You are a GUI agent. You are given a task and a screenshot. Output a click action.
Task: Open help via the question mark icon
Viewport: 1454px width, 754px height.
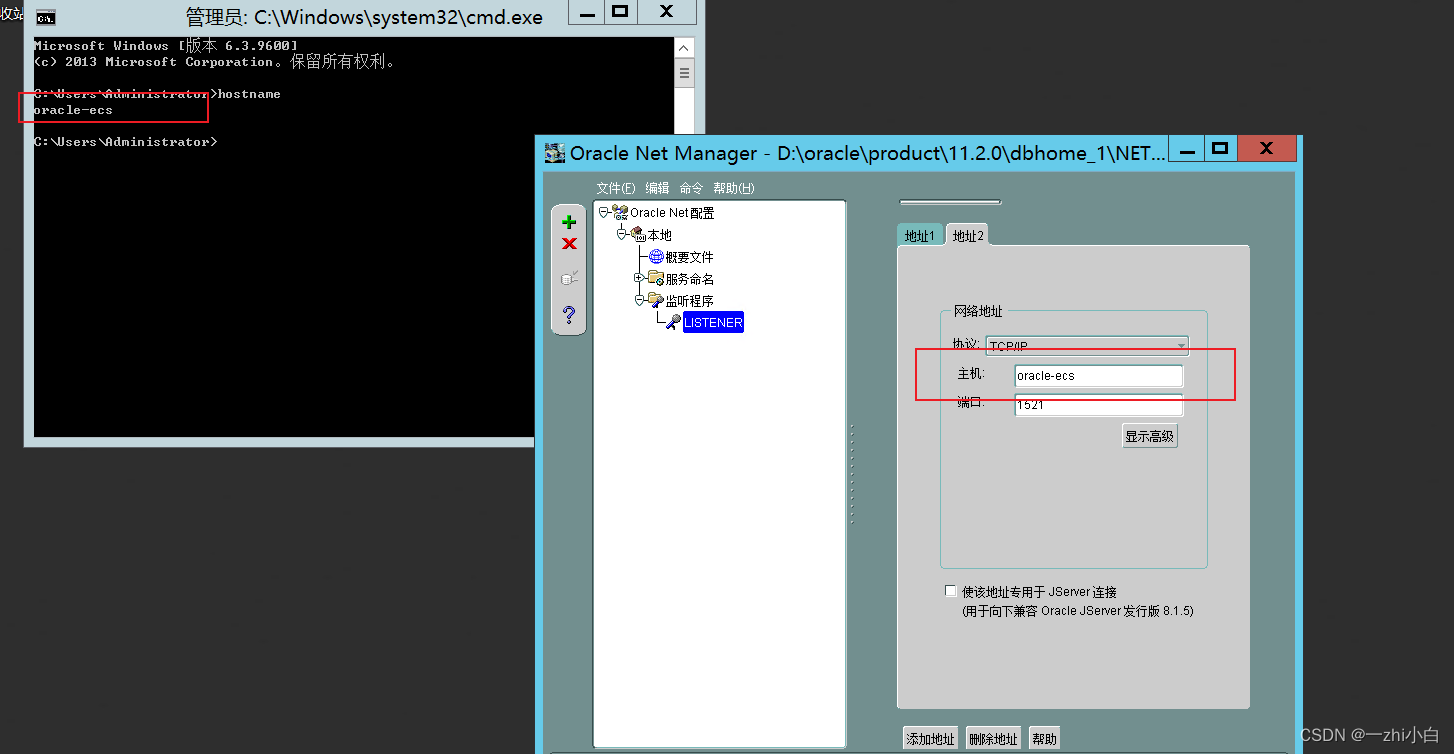coord(569,315)
